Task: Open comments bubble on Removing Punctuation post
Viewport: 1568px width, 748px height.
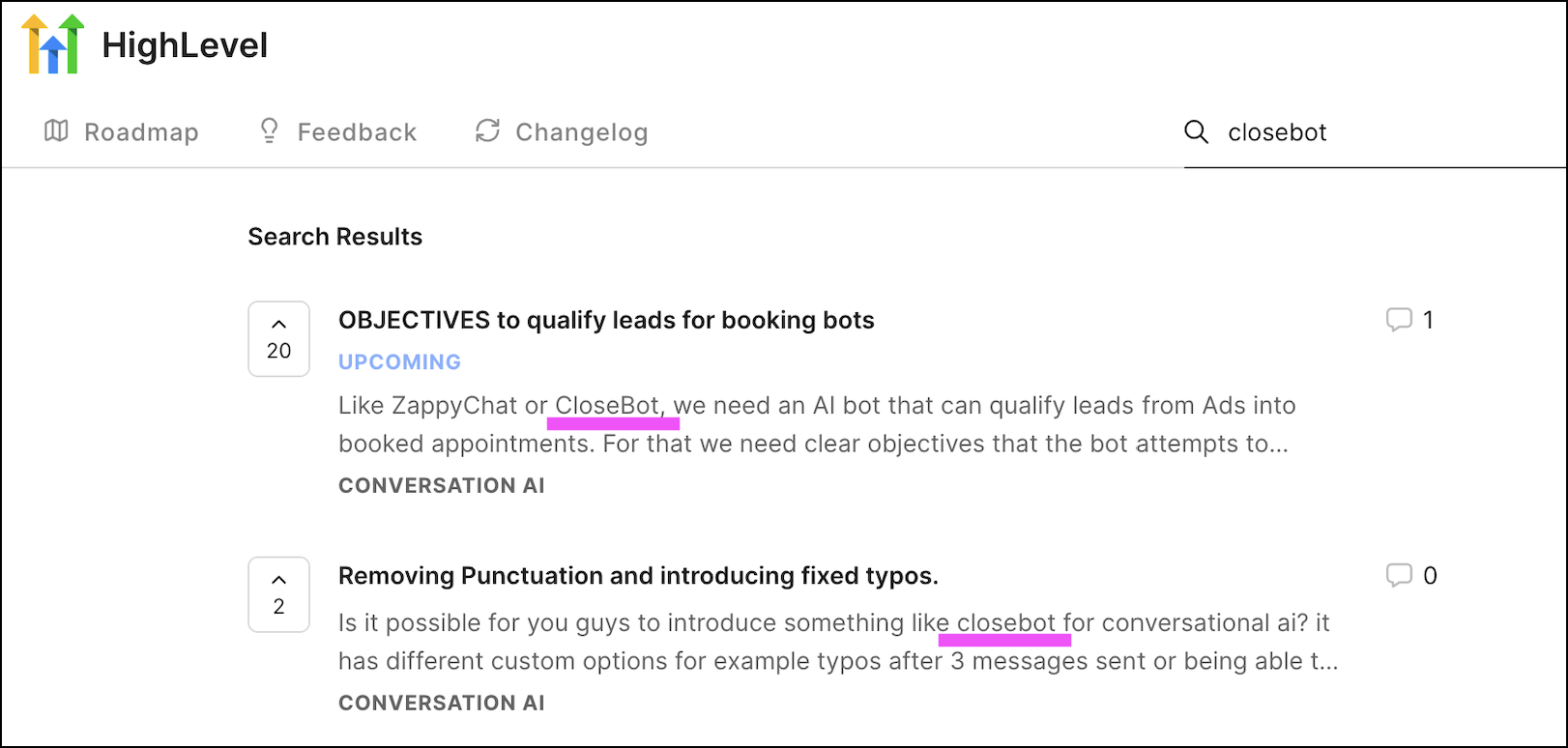Action: coord(1411,575)
